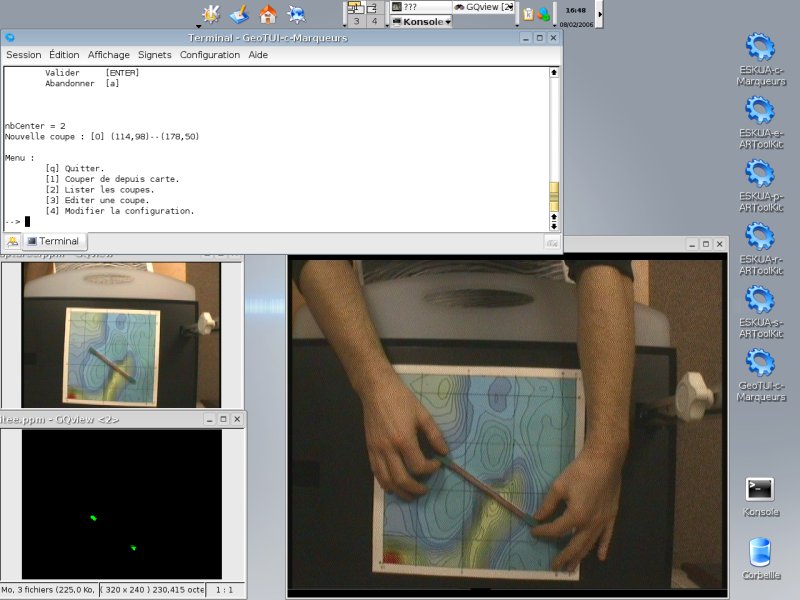Click the large camera image of hands on map
Viewport: 800px width, 600px height.
tap(507, 424)
